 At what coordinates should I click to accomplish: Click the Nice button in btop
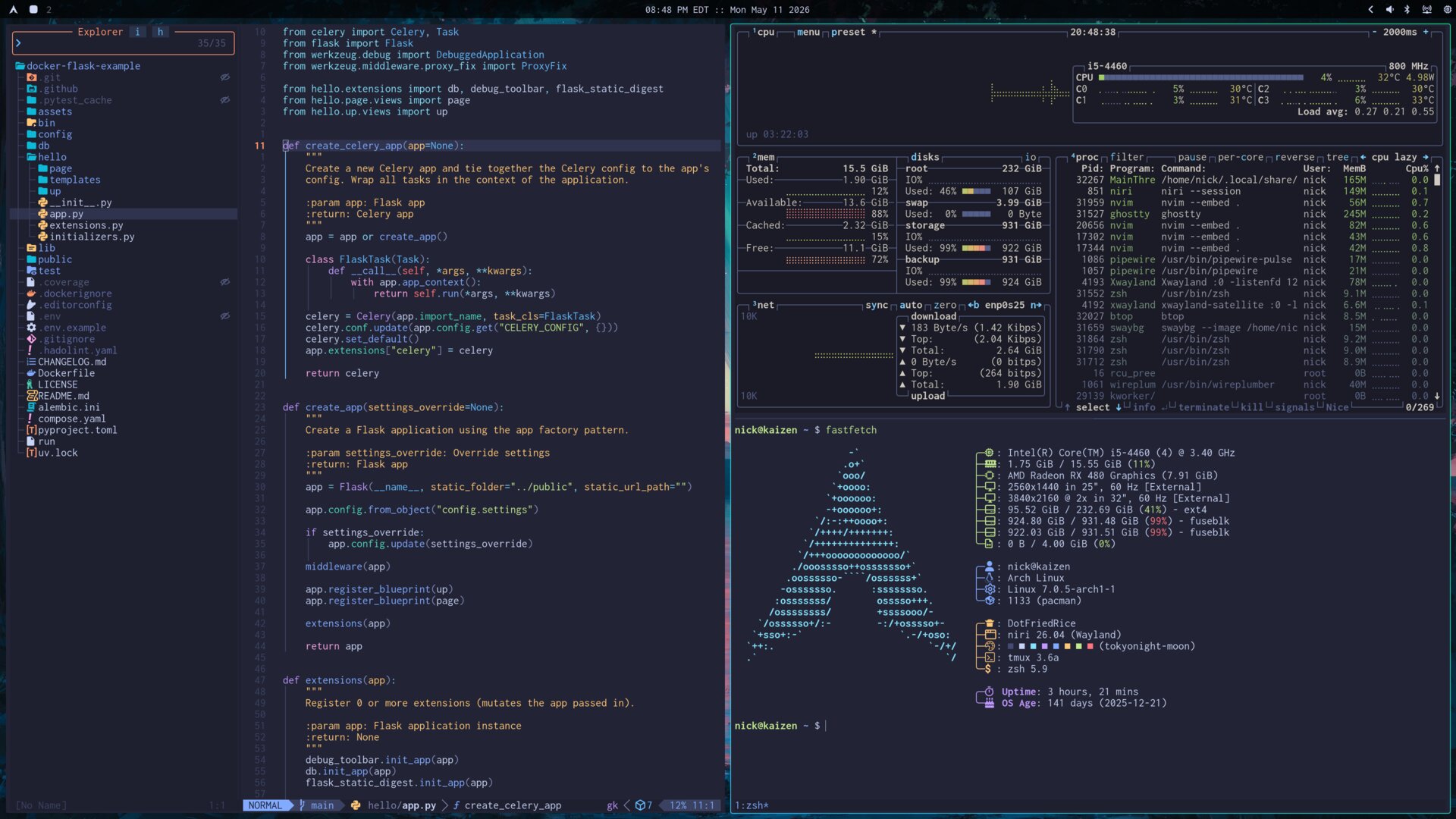click(x=1338, y=407)
